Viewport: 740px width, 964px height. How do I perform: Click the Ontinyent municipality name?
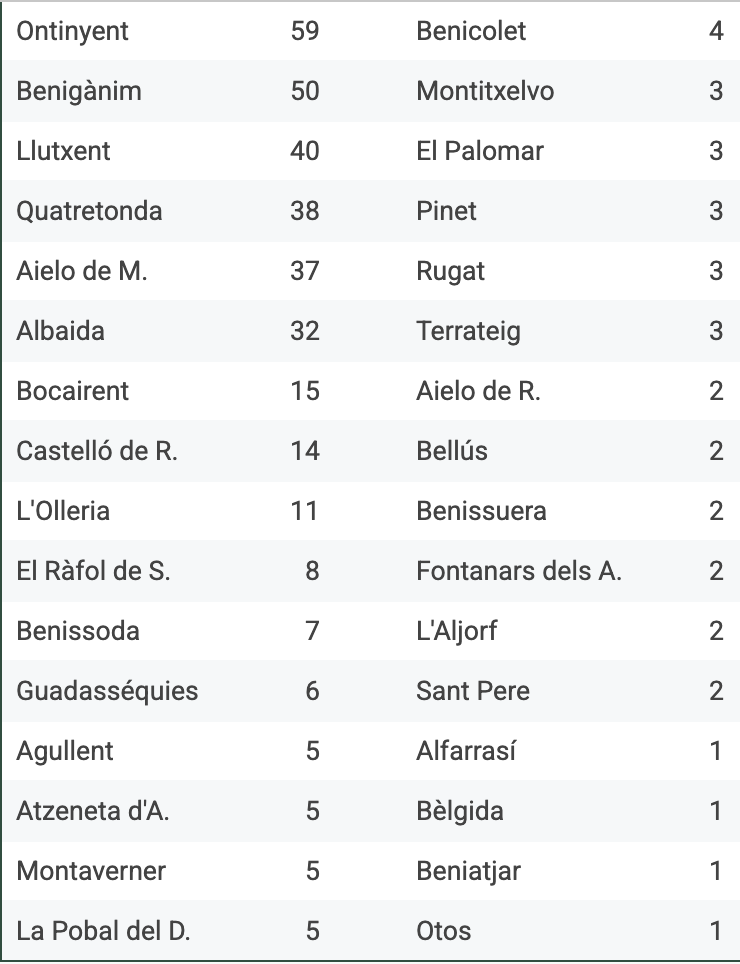[x=73, y=31]
